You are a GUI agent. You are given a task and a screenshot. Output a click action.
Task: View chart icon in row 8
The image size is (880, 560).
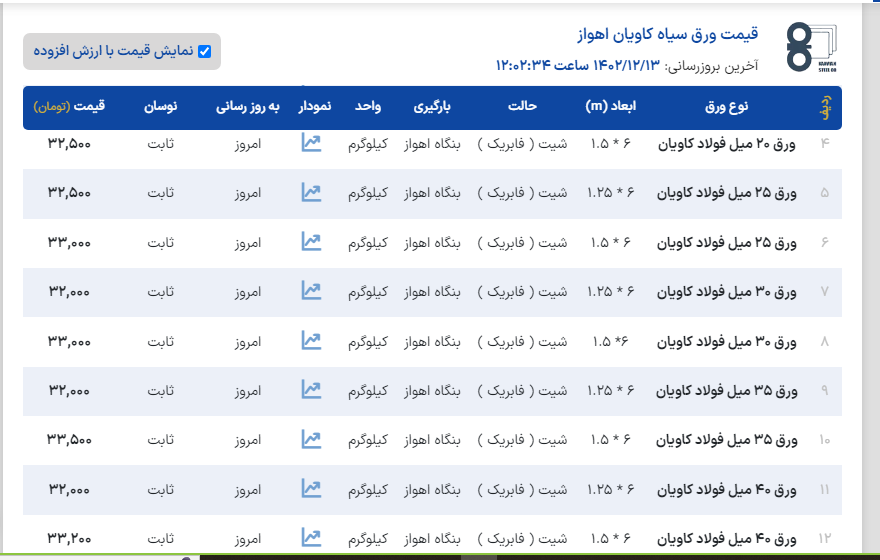310,341
